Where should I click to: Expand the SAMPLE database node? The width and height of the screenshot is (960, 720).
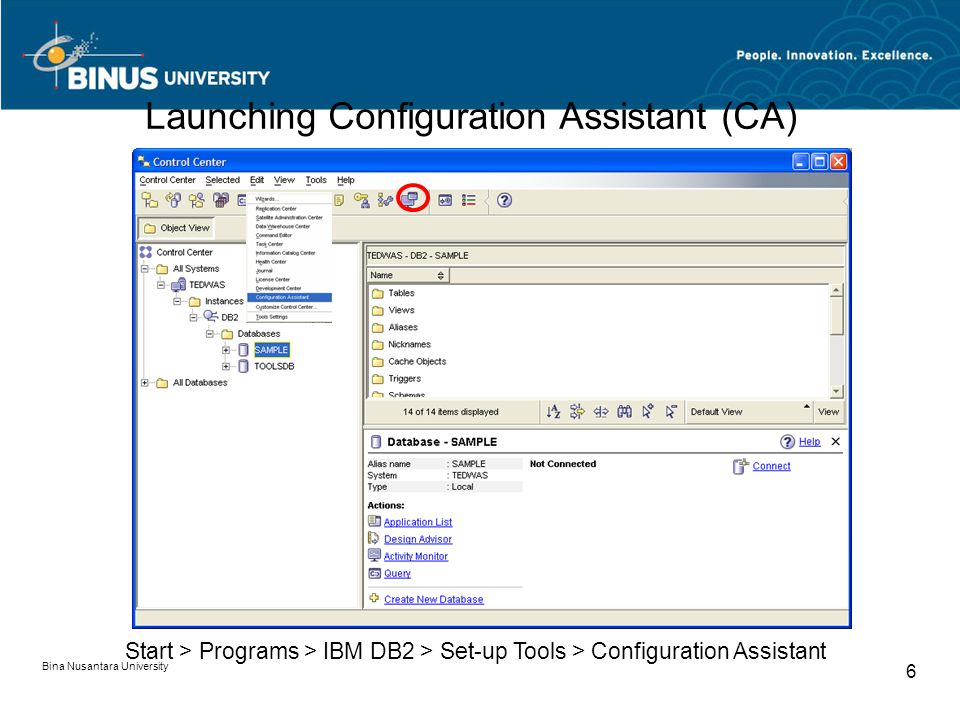click(x=226, y=350)
